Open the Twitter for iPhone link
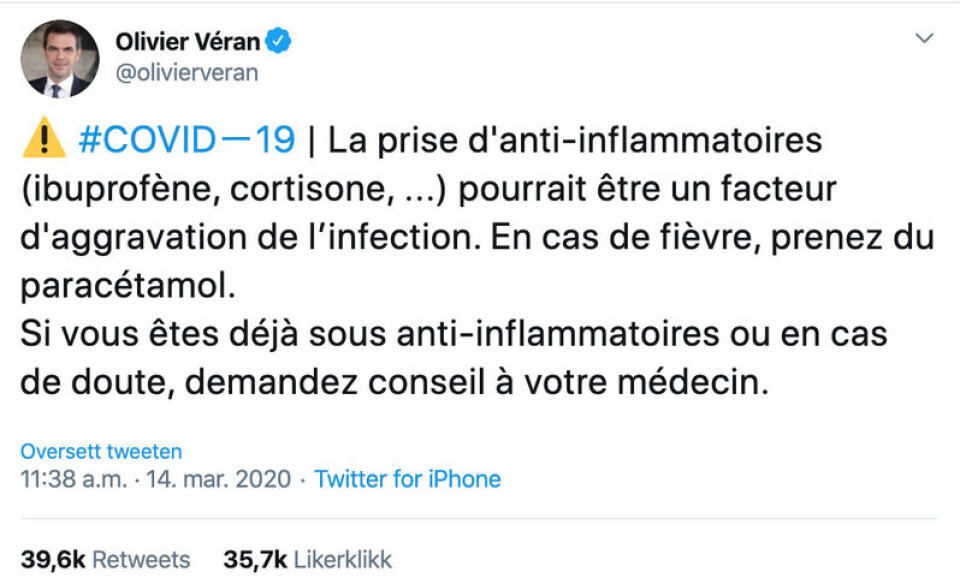This screenshot has width=960, height=584. pyautogui.click(x=407, y=479)
